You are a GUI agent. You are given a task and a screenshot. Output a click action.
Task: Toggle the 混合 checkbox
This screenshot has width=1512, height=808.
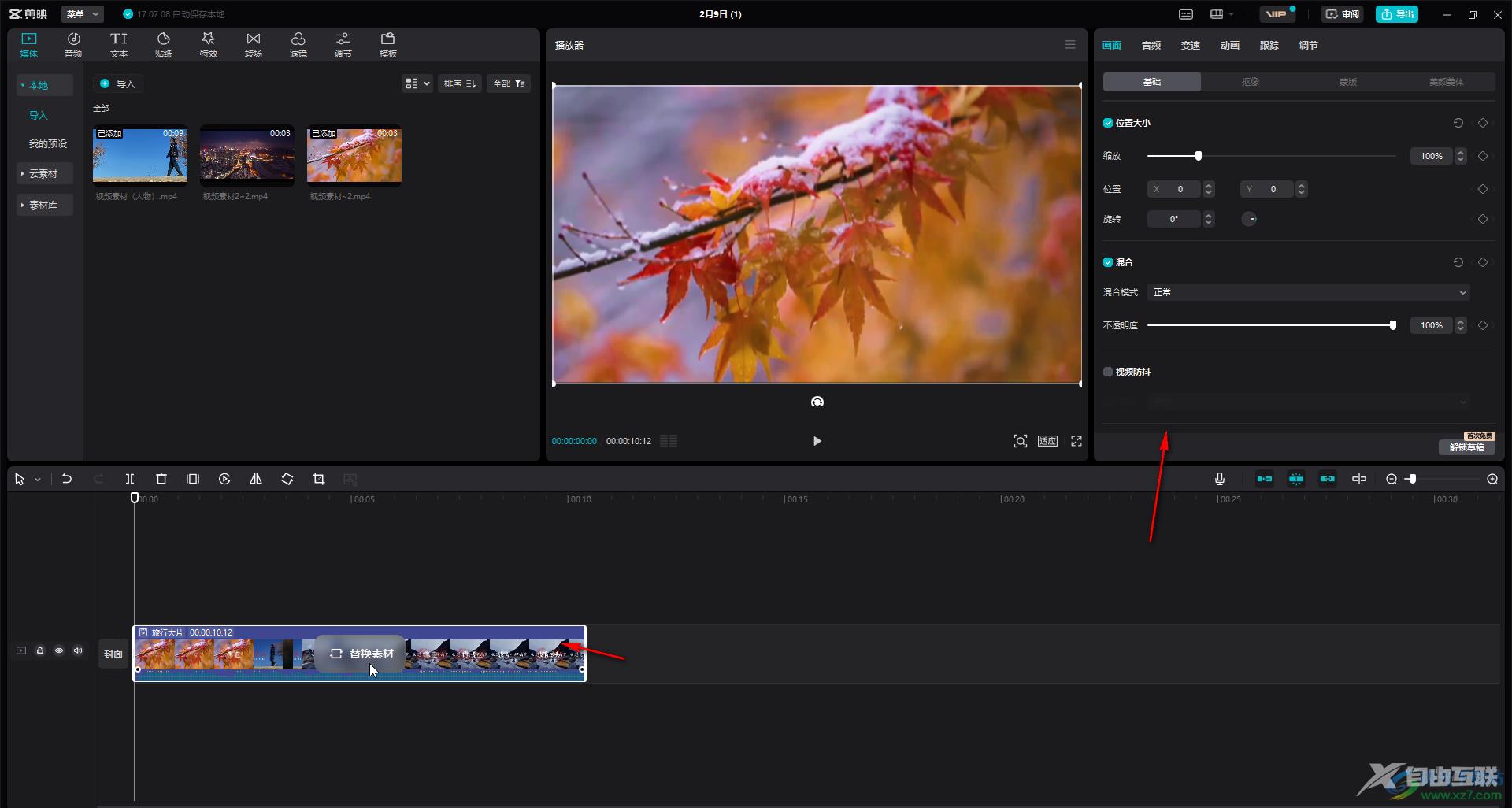click(x=1108, y=262)
